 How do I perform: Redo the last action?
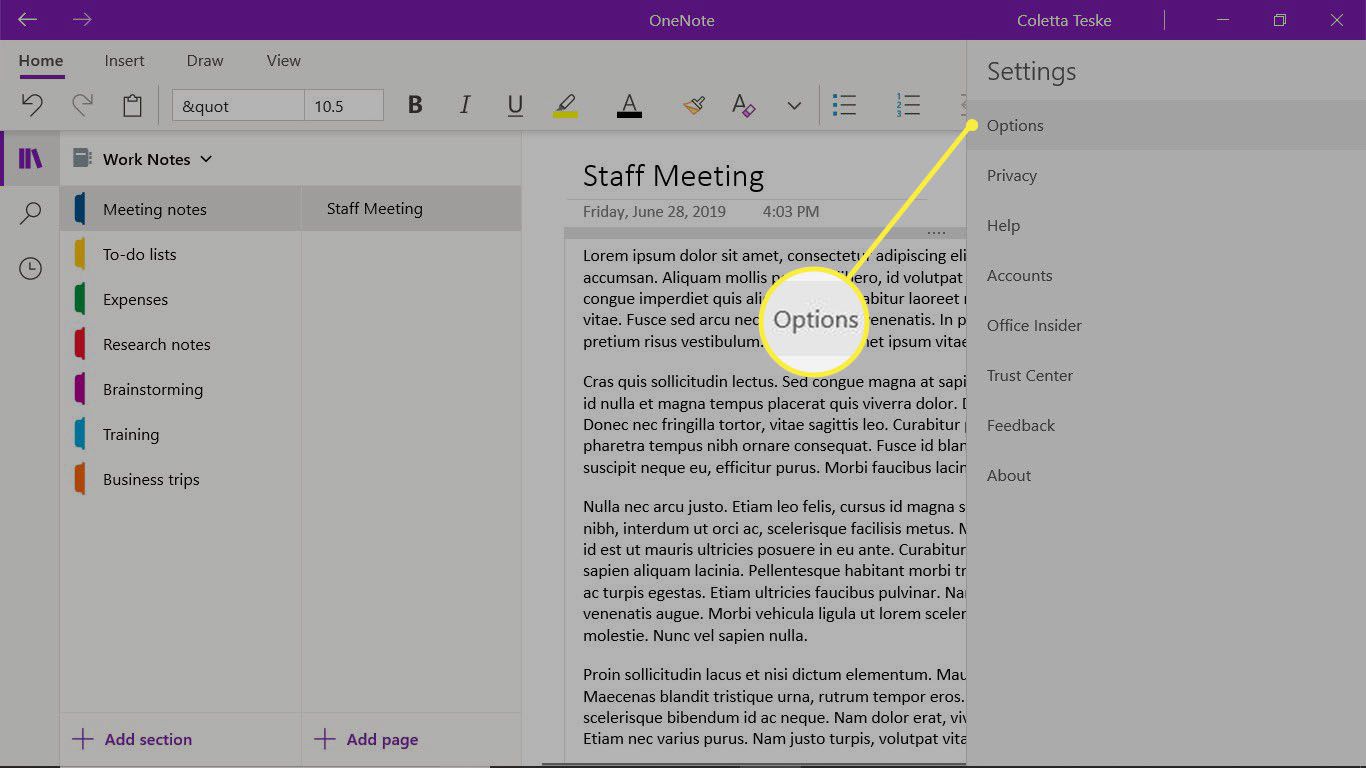point(82,105)
